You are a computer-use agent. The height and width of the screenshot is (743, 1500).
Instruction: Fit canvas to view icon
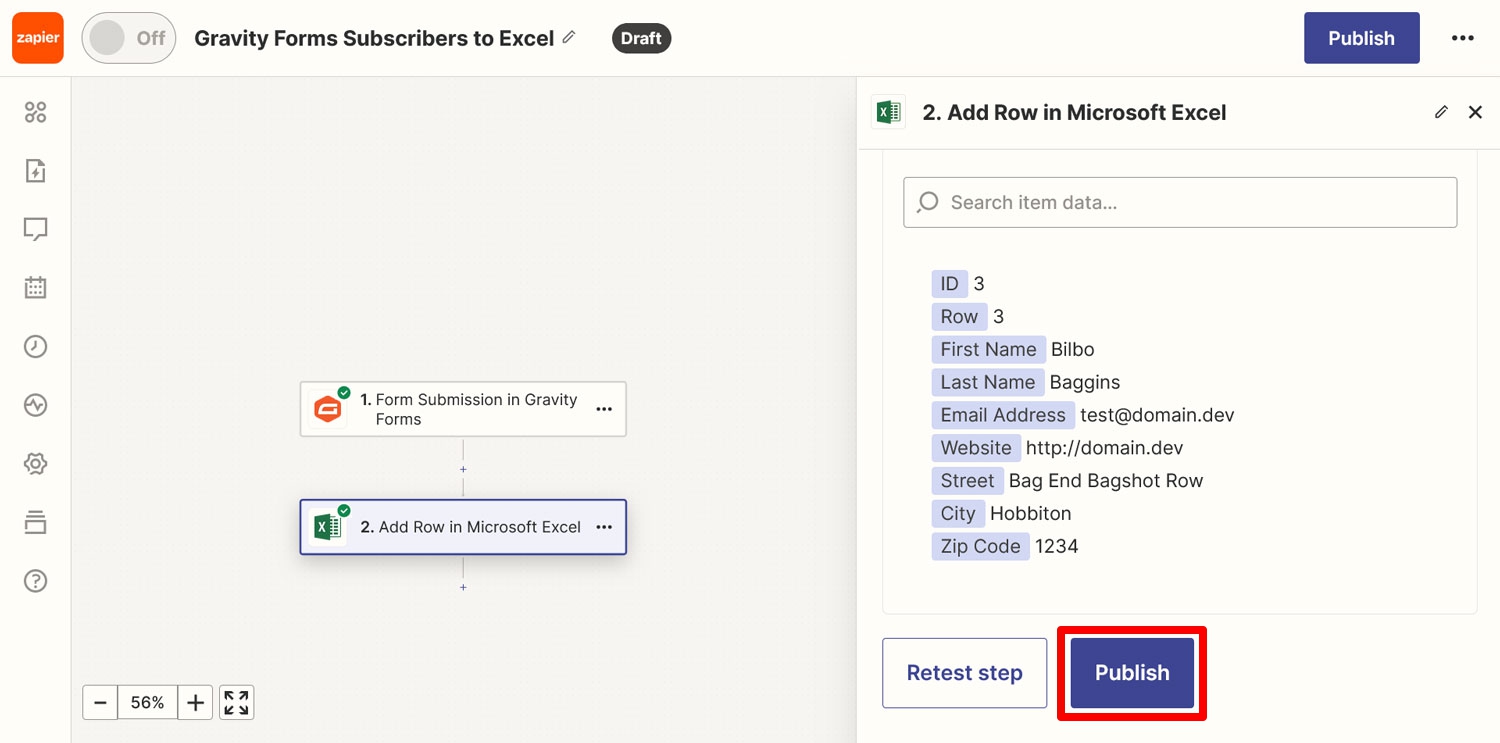click(x=236, y=703)
